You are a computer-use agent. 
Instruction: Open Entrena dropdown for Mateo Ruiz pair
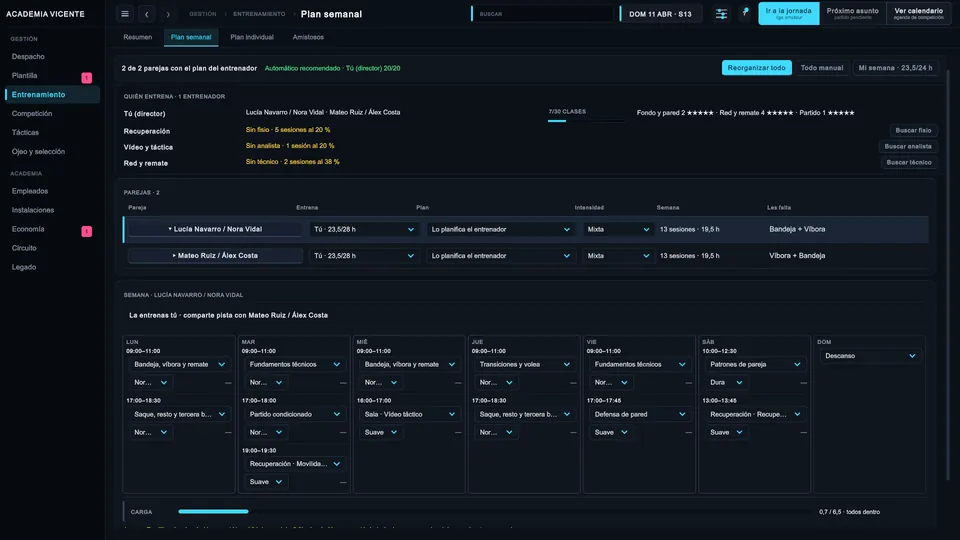[x=364, y=255]
